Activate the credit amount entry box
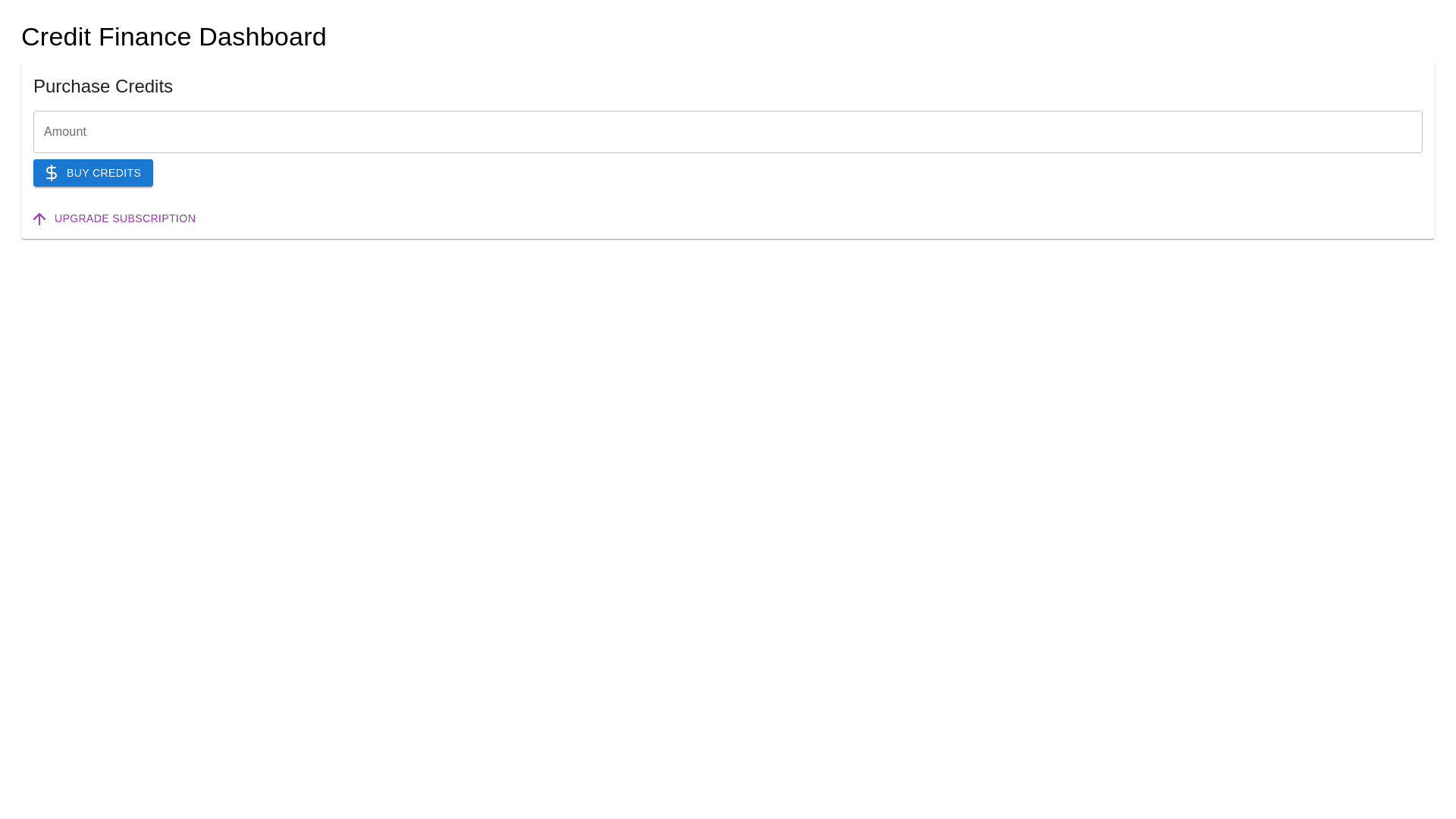The width and height of the screenshot is (1456, 819). click(727, 132)
